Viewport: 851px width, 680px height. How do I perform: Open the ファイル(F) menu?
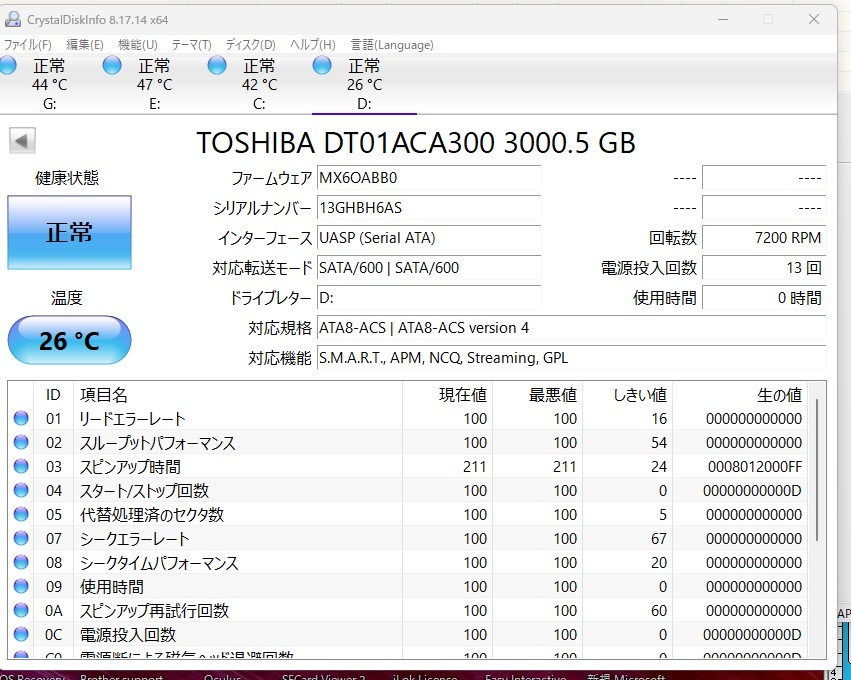coord(28,45)
